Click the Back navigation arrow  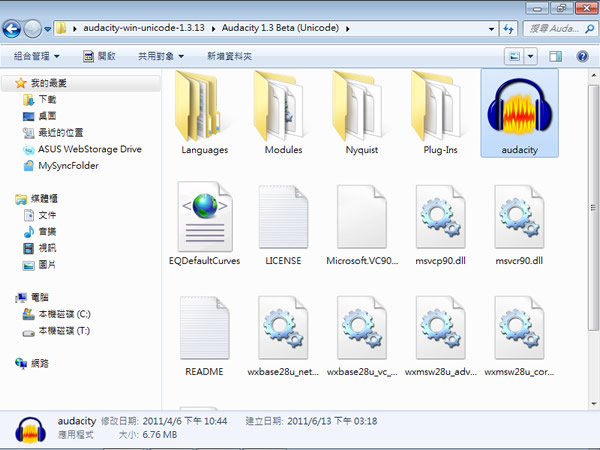pos(12,29)
